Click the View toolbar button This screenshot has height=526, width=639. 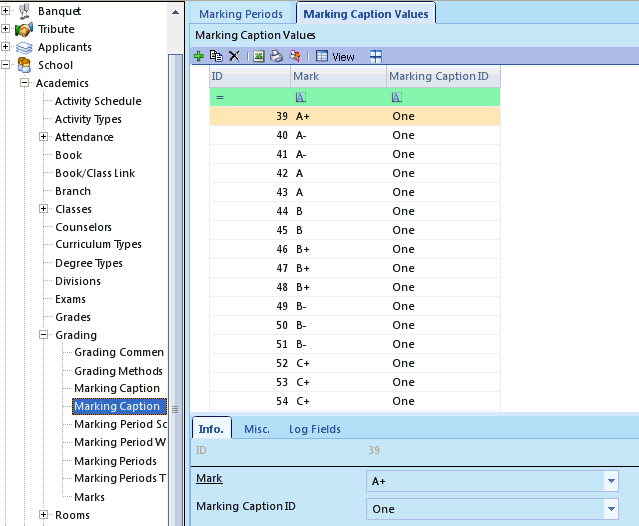[343, 57]
